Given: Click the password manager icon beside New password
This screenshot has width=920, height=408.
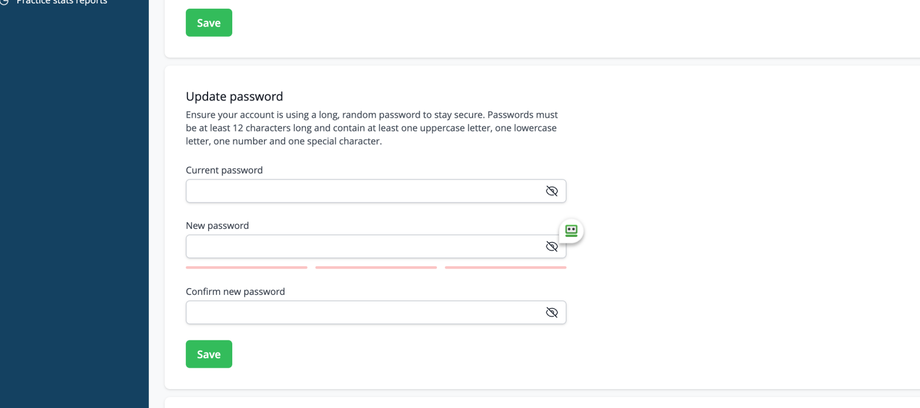Looking at the screenshot, I should pyautogui.click(x=571, y=231).
